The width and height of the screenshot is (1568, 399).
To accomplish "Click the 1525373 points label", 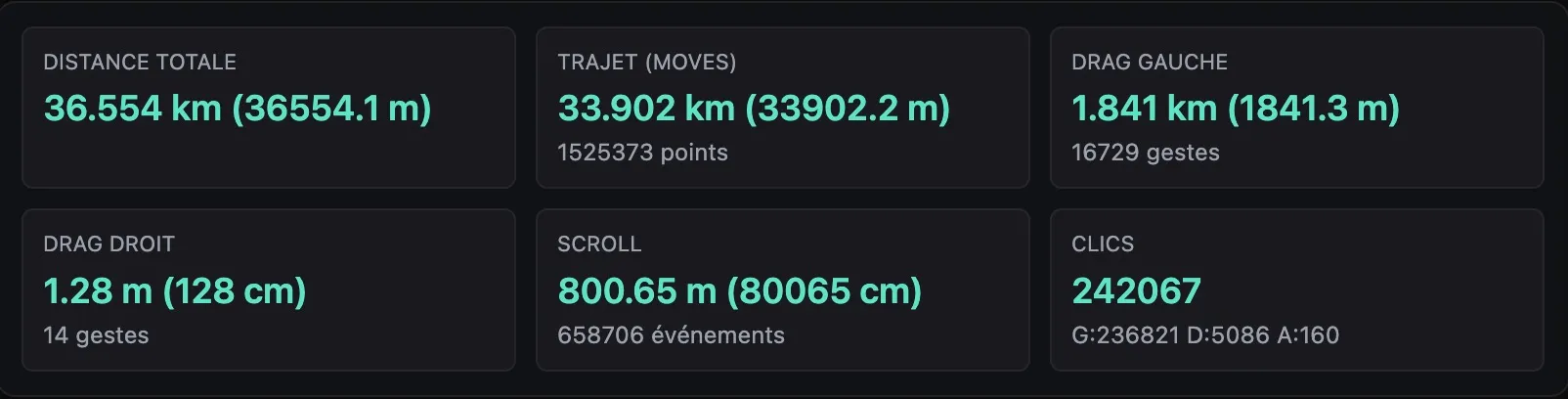I will coord(642,153).
